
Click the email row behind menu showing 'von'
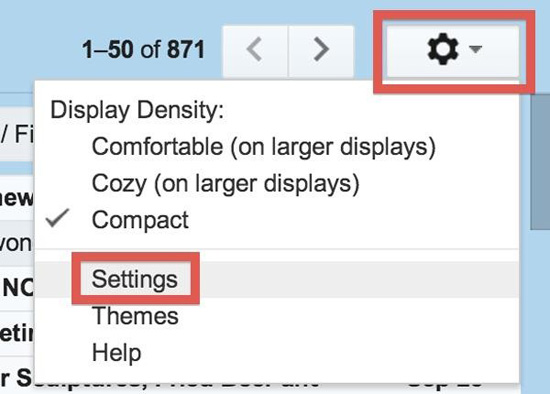[17, 243]
